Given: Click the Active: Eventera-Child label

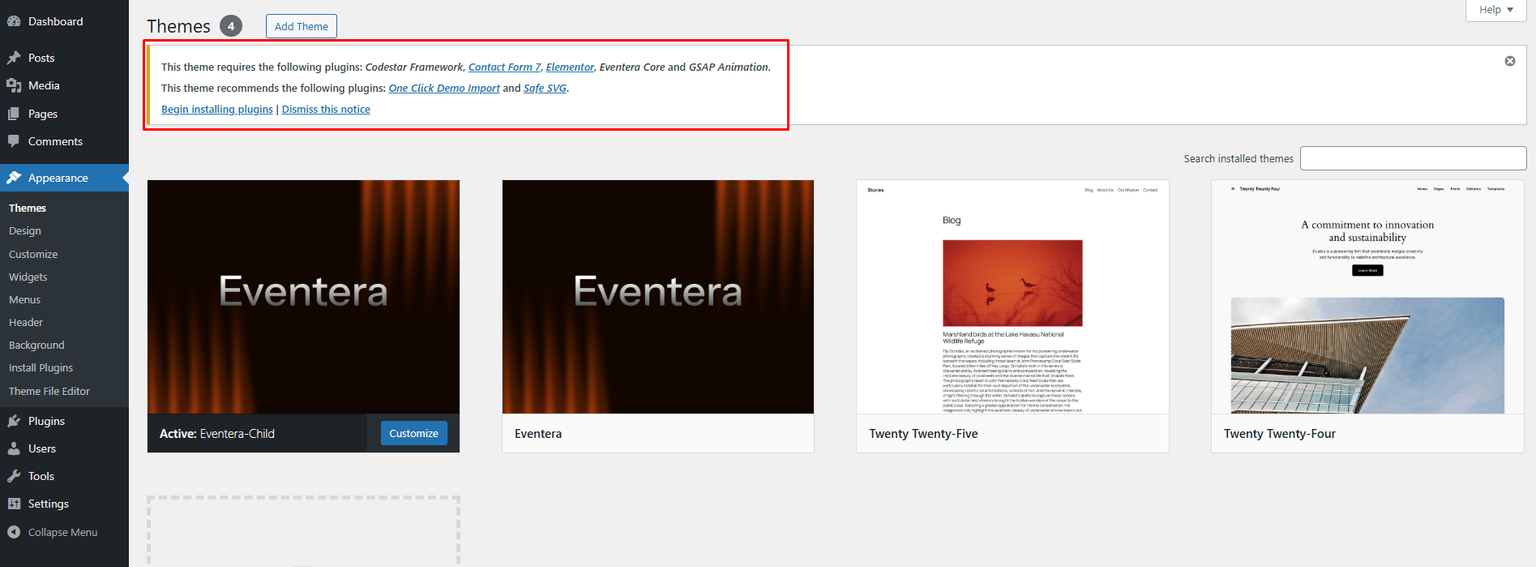Looking at the screenshot, I should click(x=217, y=434).
